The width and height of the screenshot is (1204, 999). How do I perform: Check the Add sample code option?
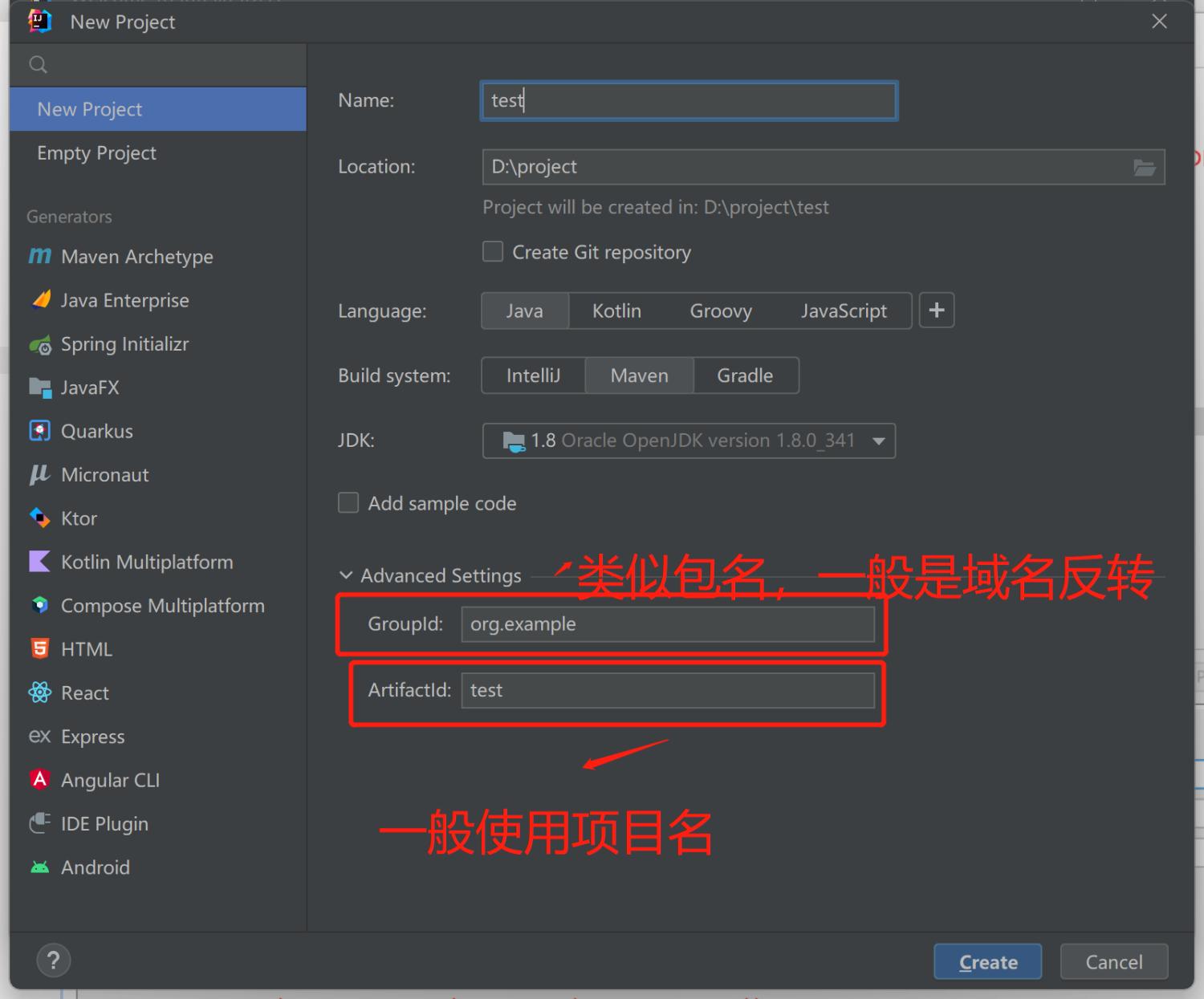click(348, 502)
